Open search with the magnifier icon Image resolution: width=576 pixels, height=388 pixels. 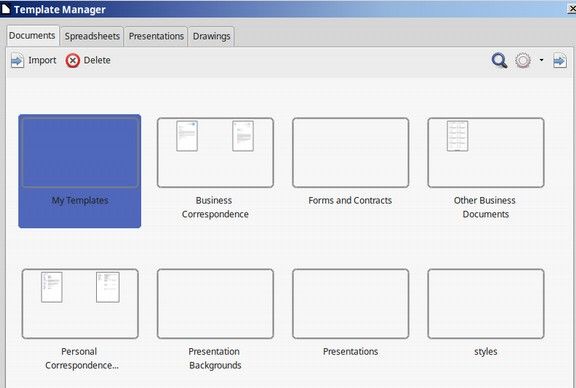point(499,61)
